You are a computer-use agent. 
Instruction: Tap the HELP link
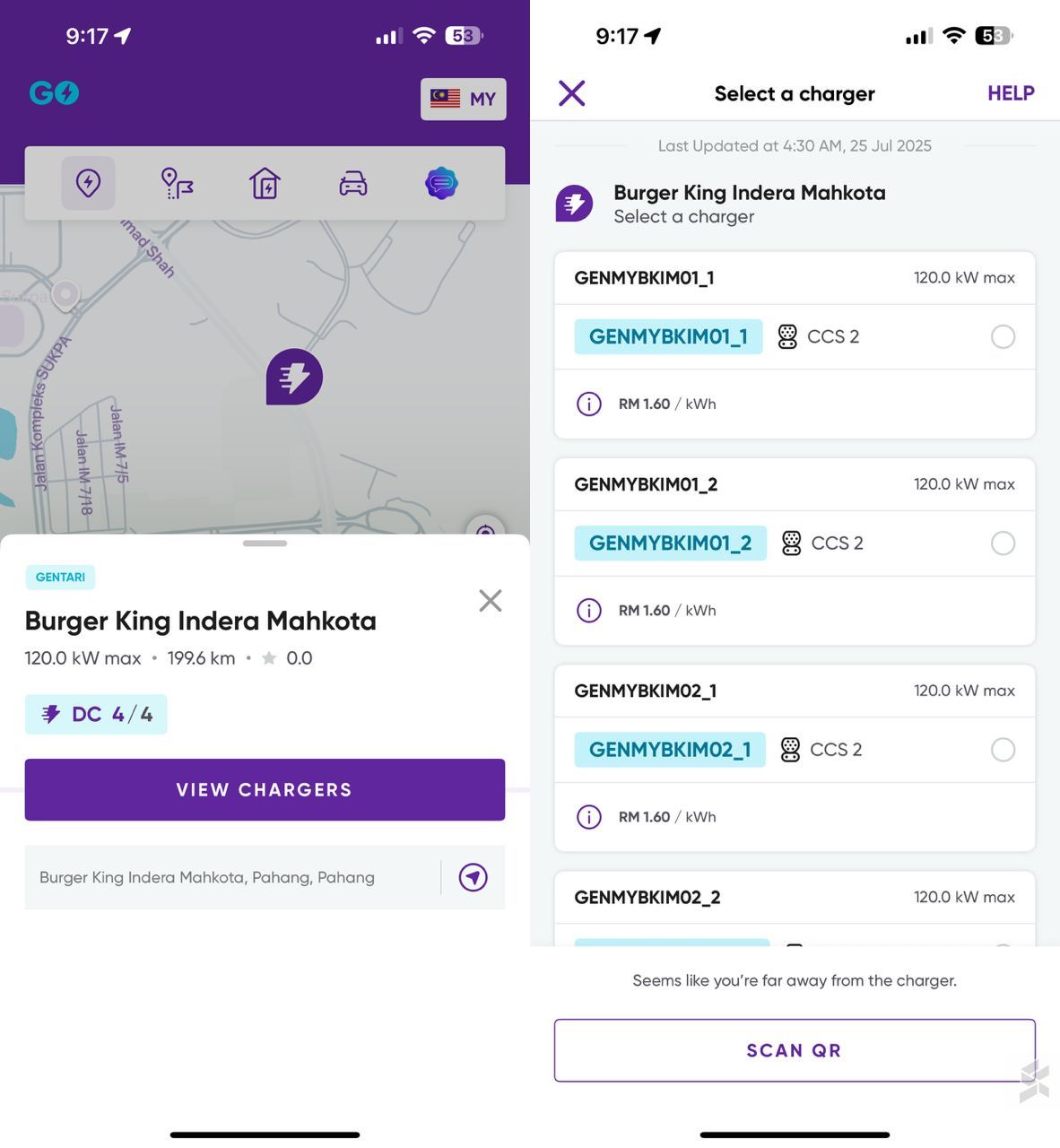point(1011,93)
